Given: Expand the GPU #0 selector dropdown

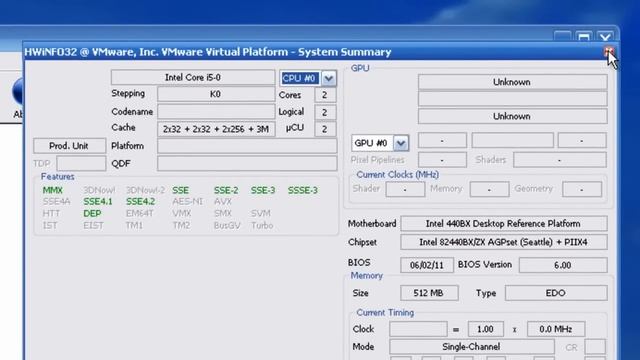Looking at the screenshot, I should pos(401,143).
